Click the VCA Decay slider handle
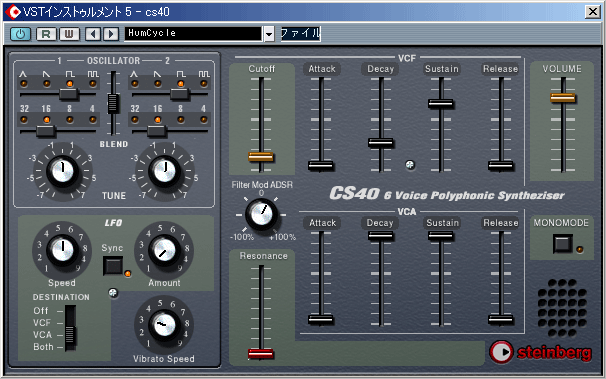This screenshot has width=606, height=379. click(381, 236)
